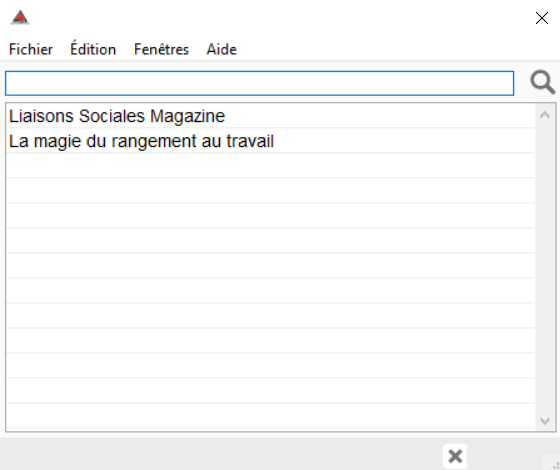Click the middle of the vertical scrollbar track

pyautogui.click(x=545, y=268)
